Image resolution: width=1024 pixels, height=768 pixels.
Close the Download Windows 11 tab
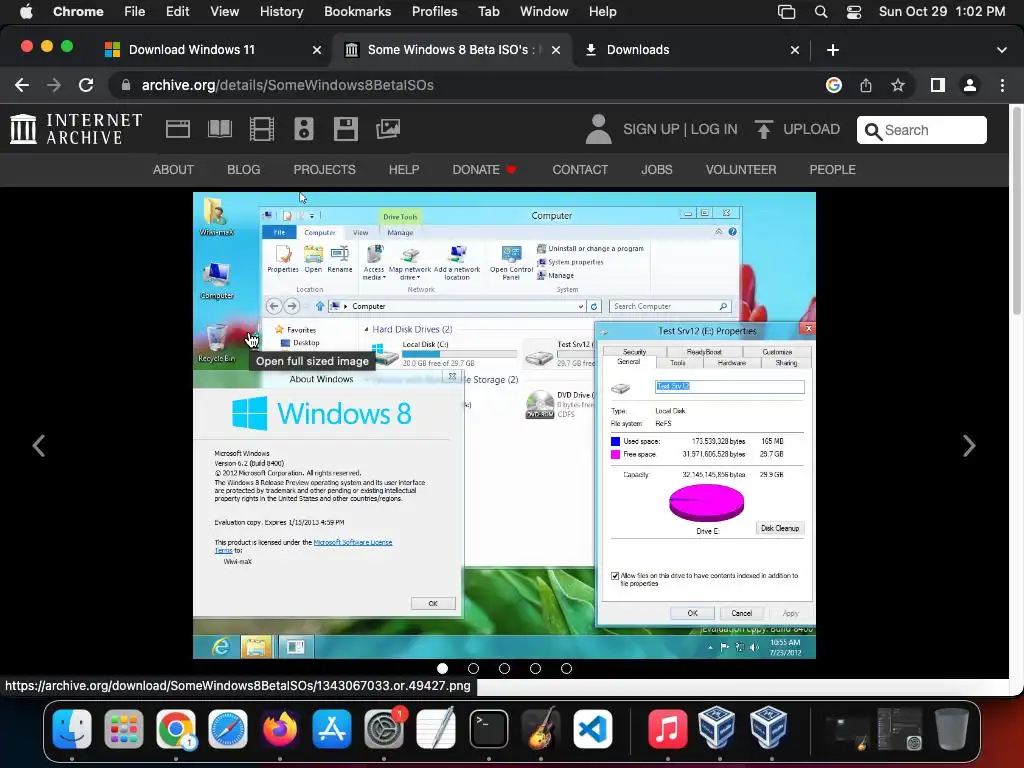coord(317,50)
